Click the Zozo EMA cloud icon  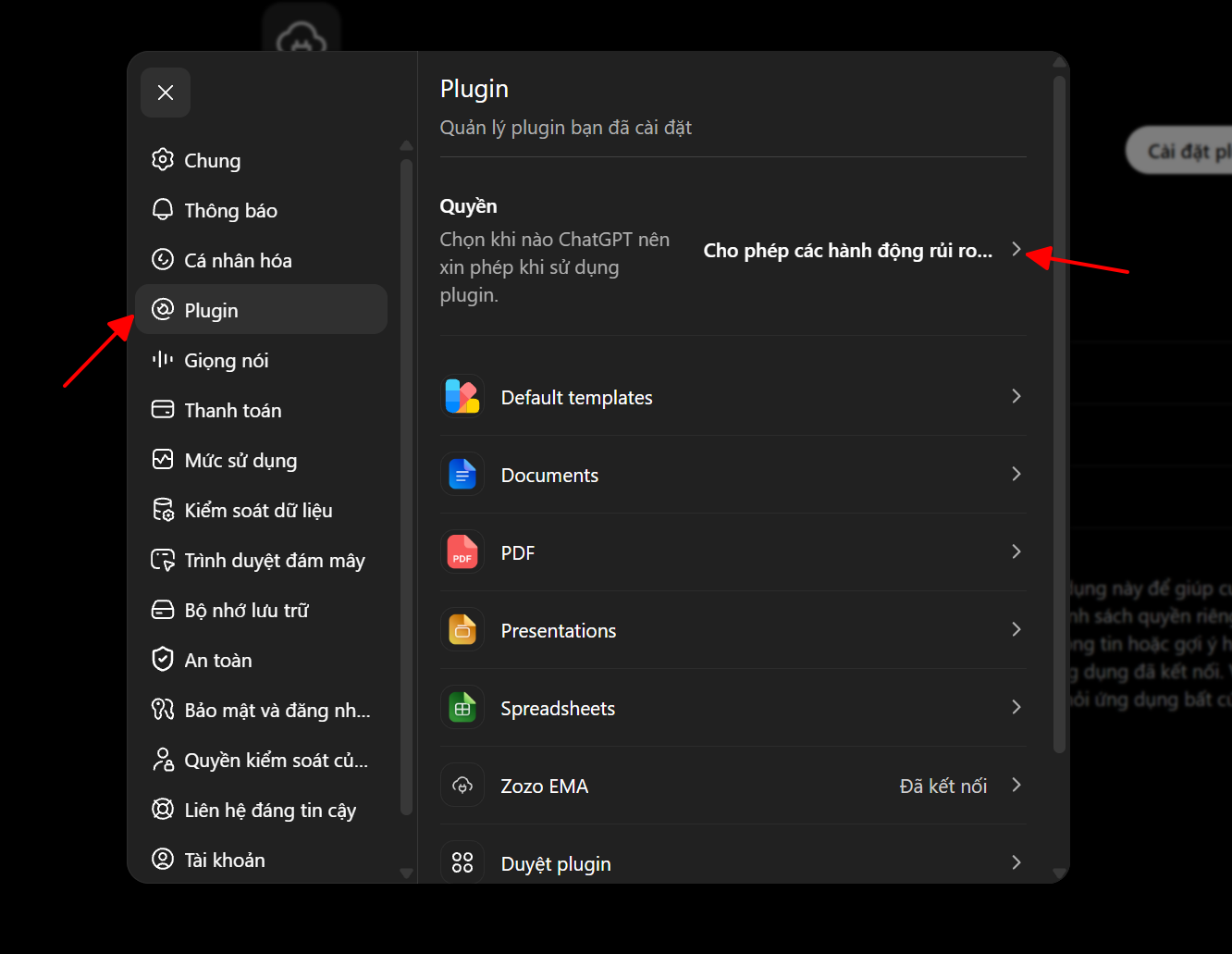coord(462,785)
